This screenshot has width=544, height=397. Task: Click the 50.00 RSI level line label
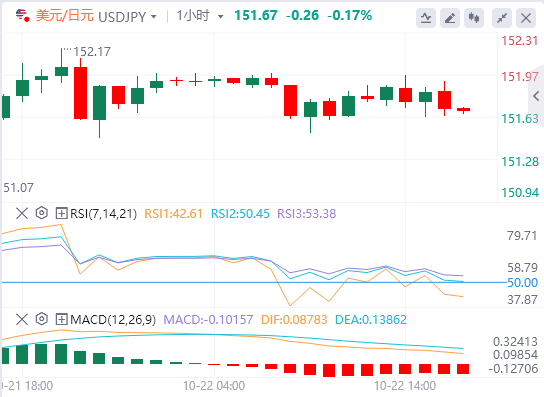522,282
